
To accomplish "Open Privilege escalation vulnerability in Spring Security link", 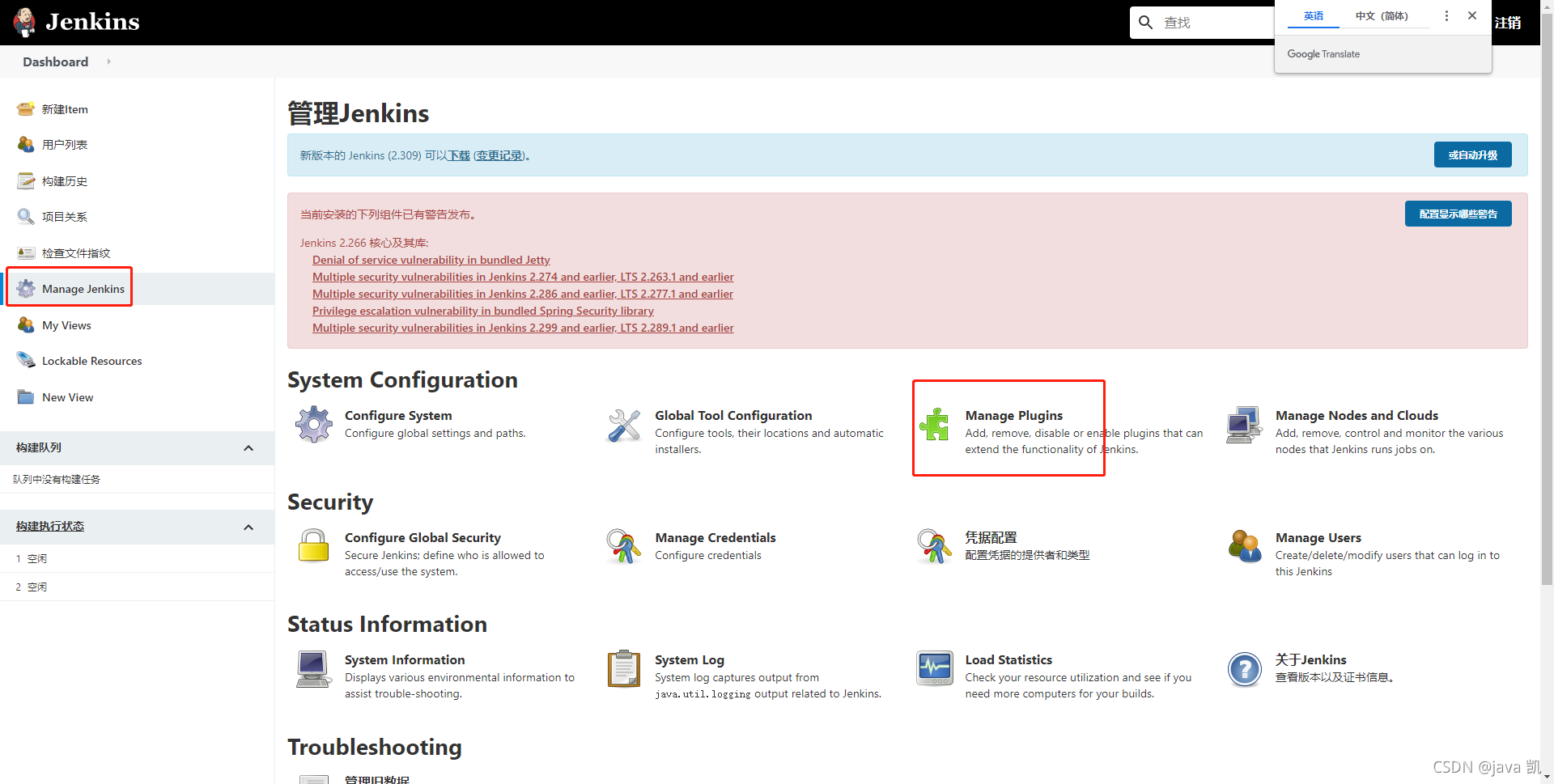I will coord(482,311).
